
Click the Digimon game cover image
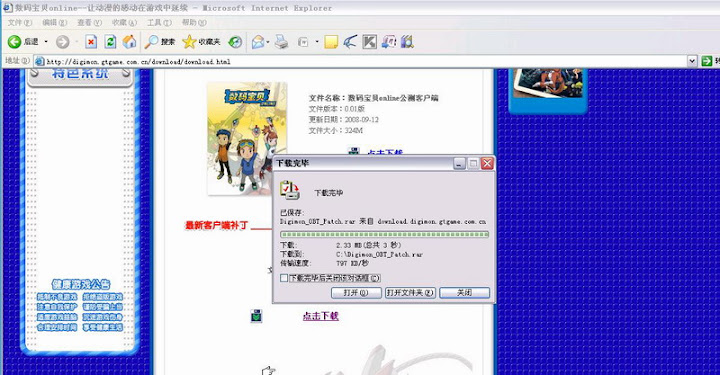(x=247, y=139)
